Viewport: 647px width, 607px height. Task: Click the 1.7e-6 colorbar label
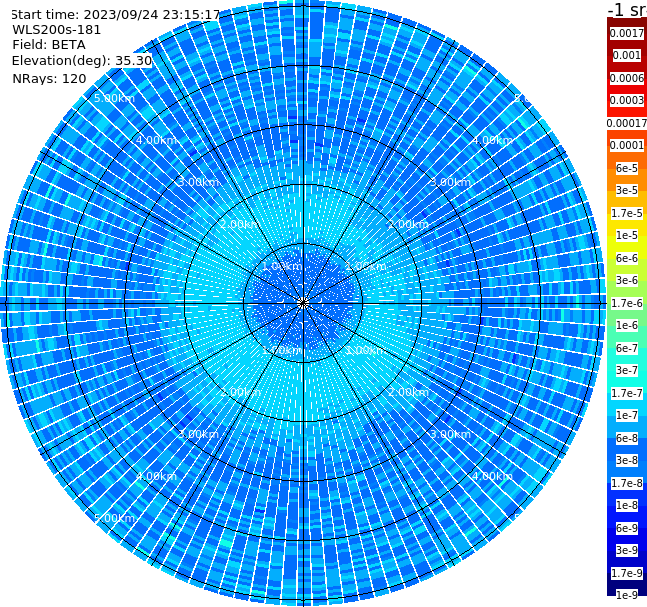(627, 303)
